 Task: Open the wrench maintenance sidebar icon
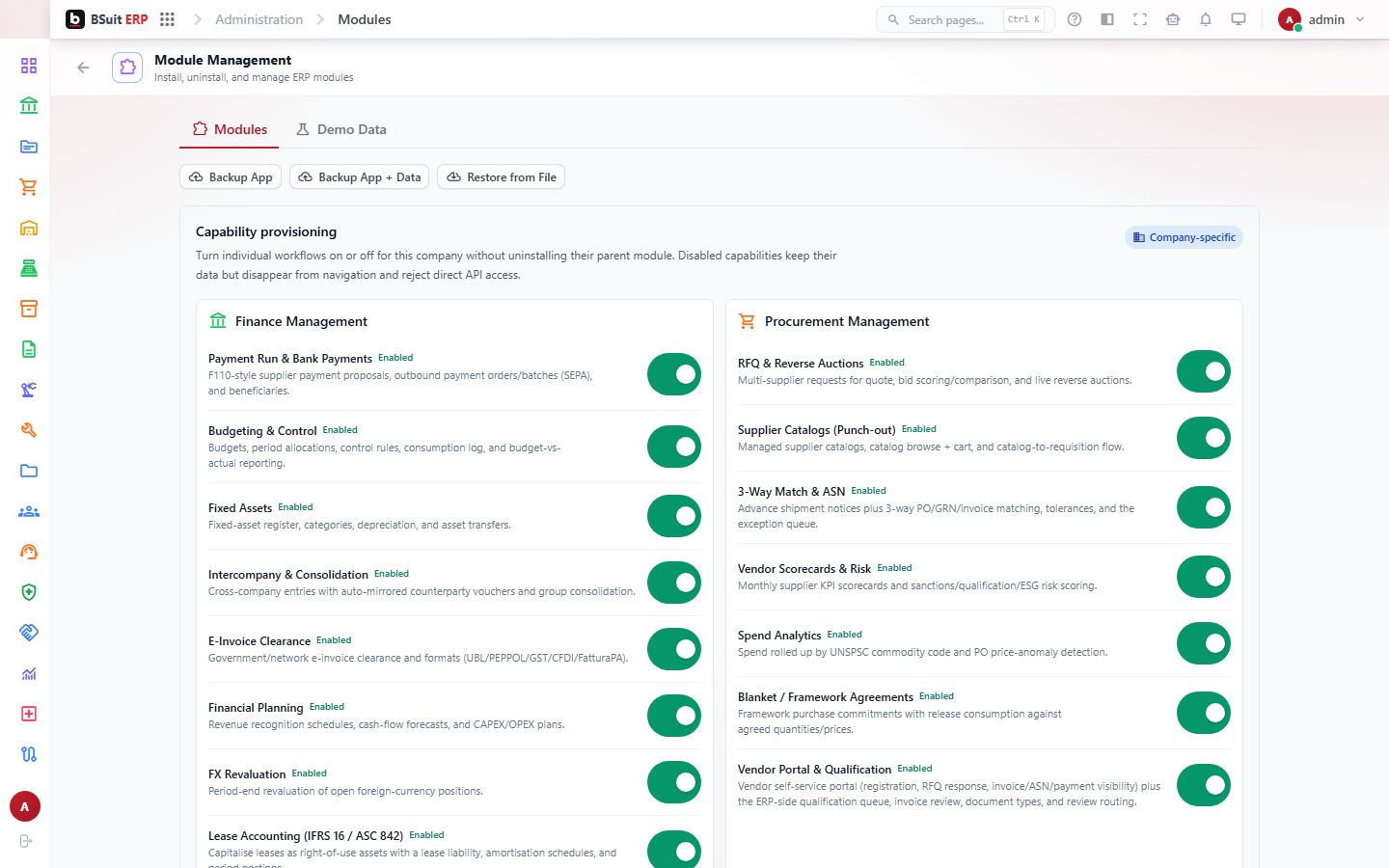pos(29,430)
